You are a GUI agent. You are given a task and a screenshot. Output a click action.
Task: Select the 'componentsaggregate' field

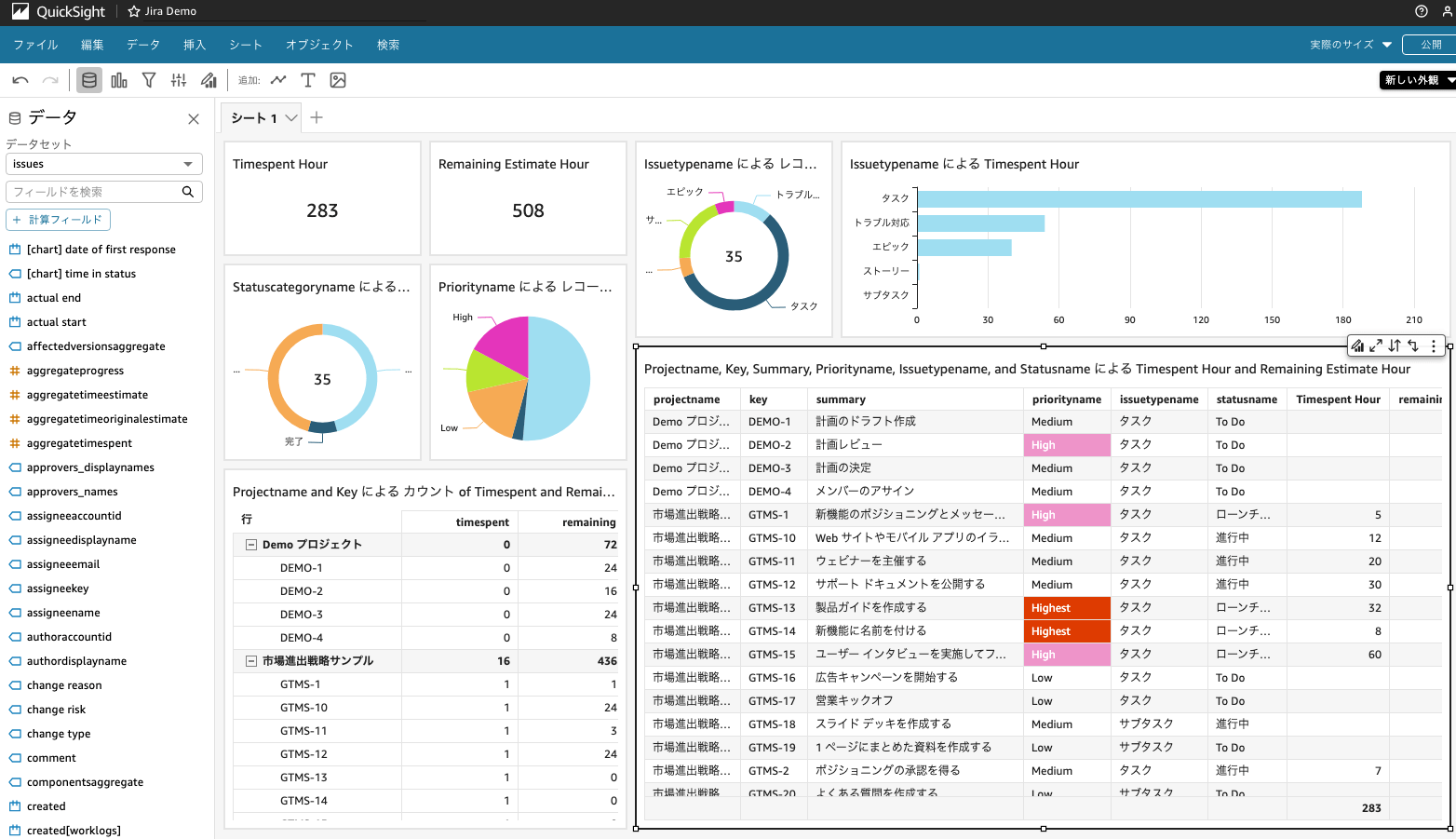85,782
